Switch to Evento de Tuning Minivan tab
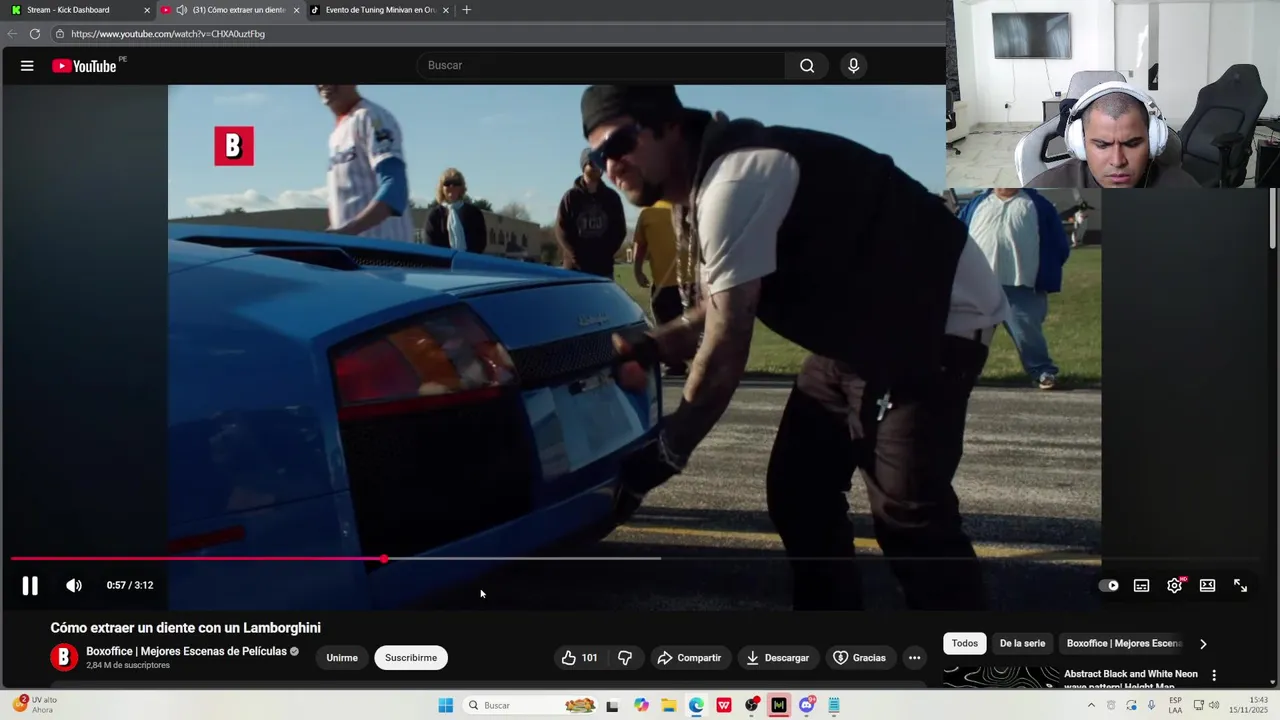This screenshot has height=720, width=1280. click(x=380, y=10)
